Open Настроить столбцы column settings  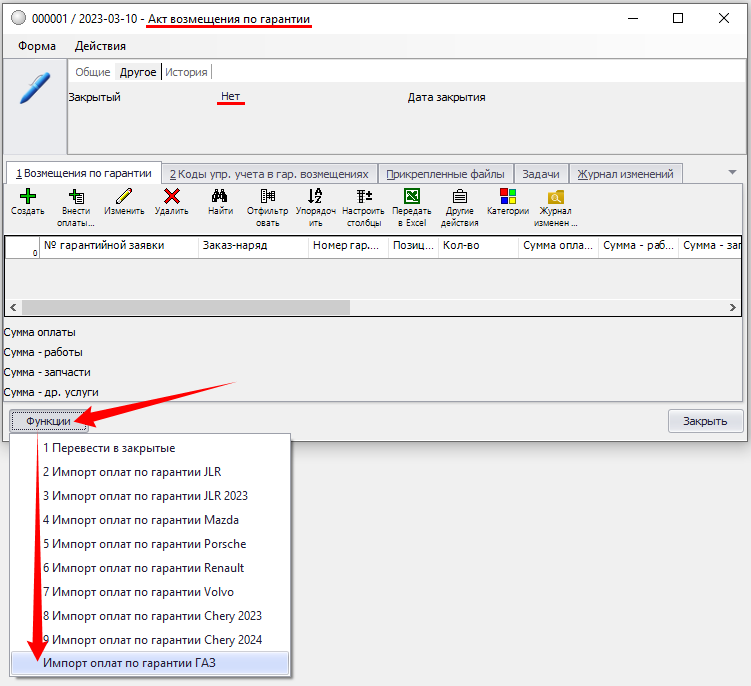coord(363,197)
